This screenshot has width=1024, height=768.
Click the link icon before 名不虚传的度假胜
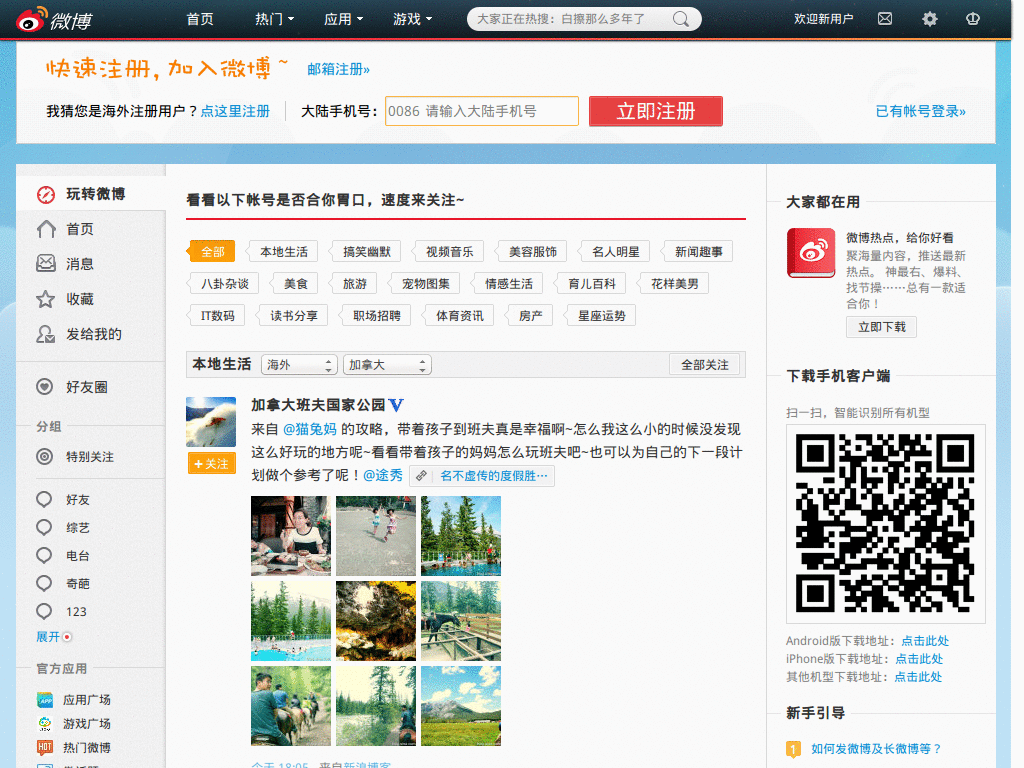[x=422, y=476]
